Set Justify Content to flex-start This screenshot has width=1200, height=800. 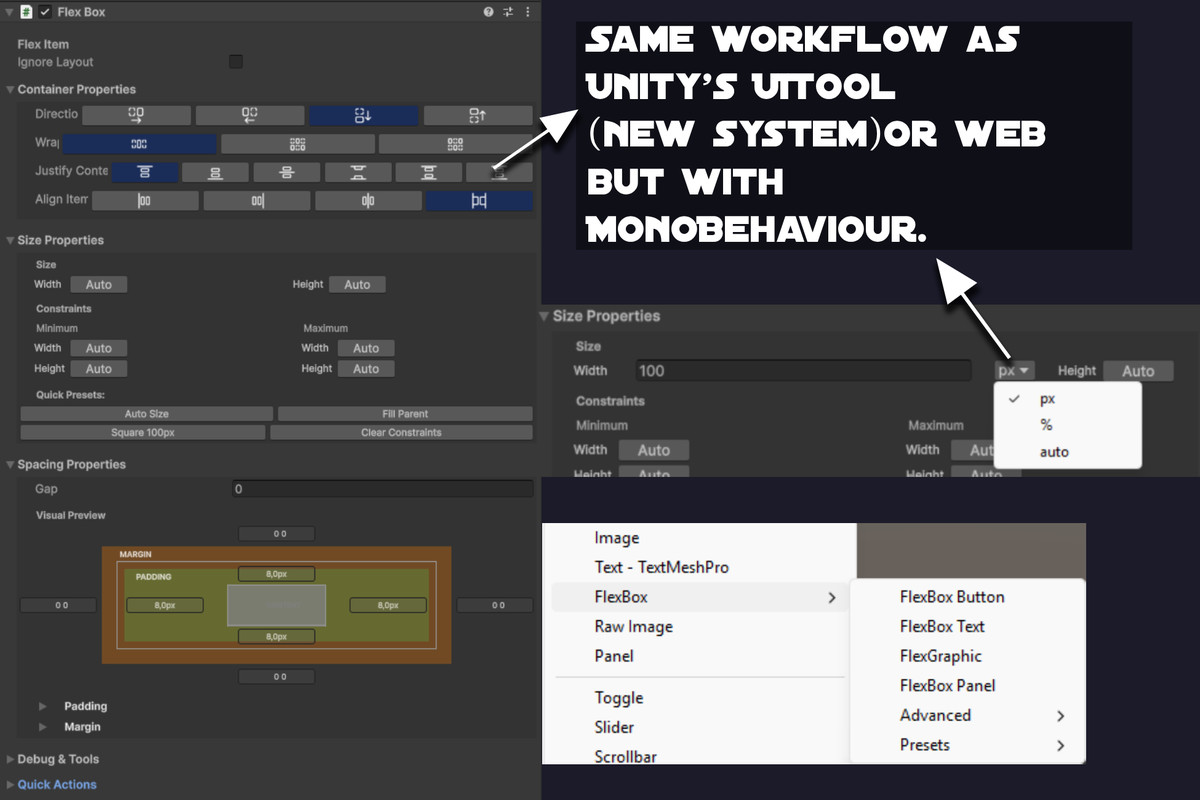145,172
